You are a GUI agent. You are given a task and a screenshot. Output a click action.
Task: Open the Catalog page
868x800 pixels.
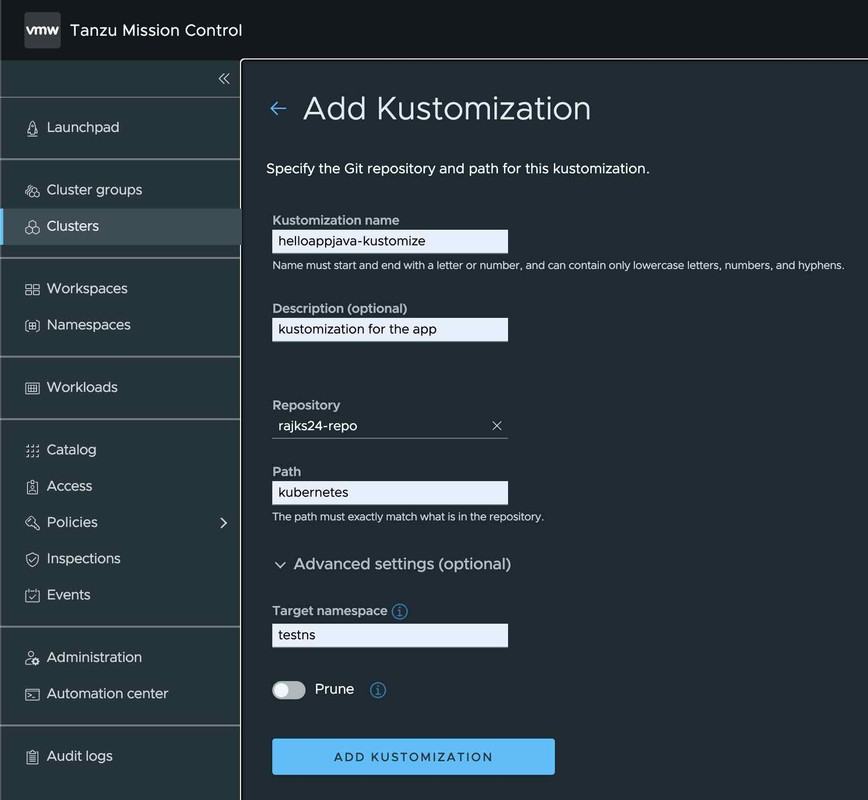71,450
